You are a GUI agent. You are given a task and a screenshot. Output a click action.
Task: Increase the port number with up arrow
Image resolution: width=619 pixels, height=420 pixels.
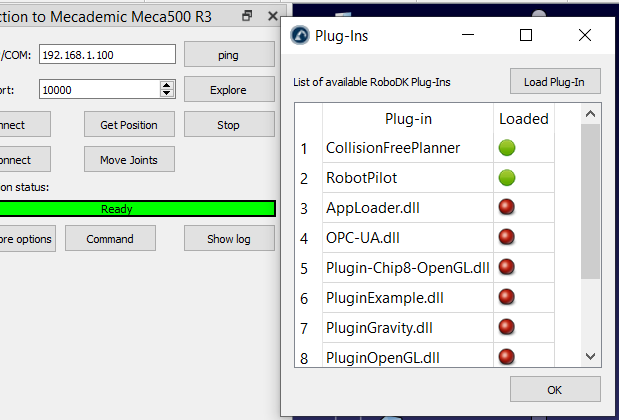[x=167, y=85]
